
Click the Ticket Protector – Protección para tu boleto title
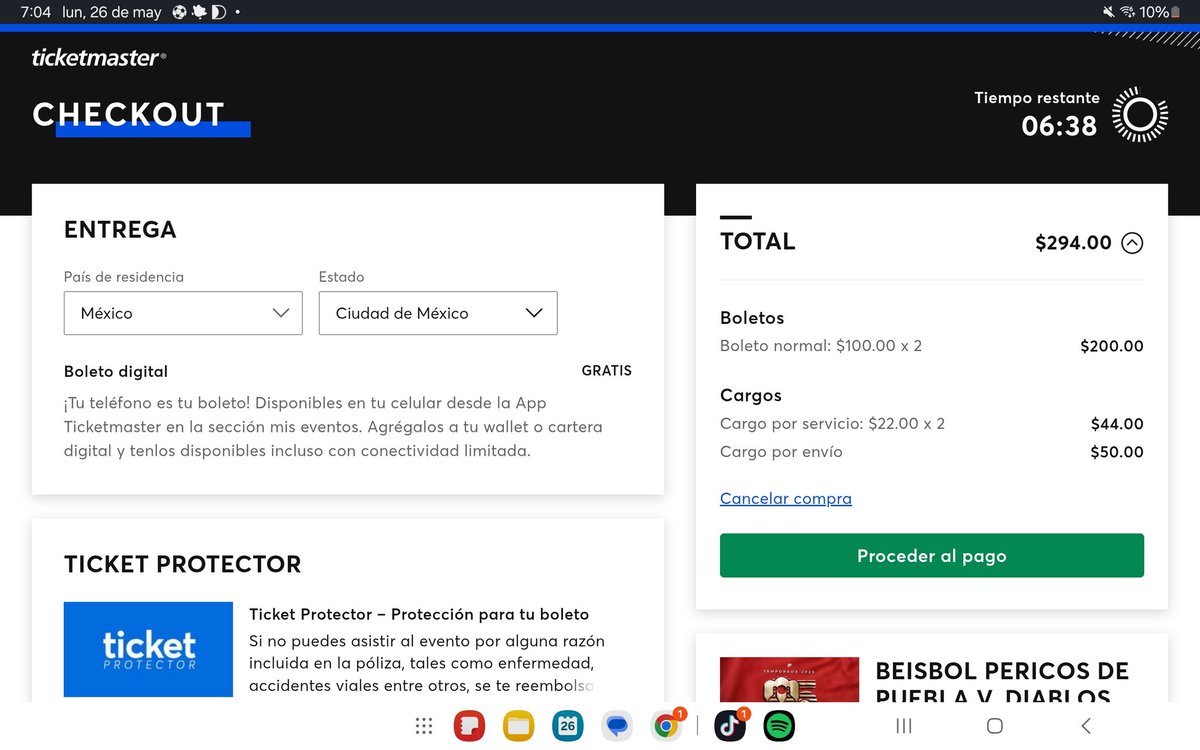point(419,614)
